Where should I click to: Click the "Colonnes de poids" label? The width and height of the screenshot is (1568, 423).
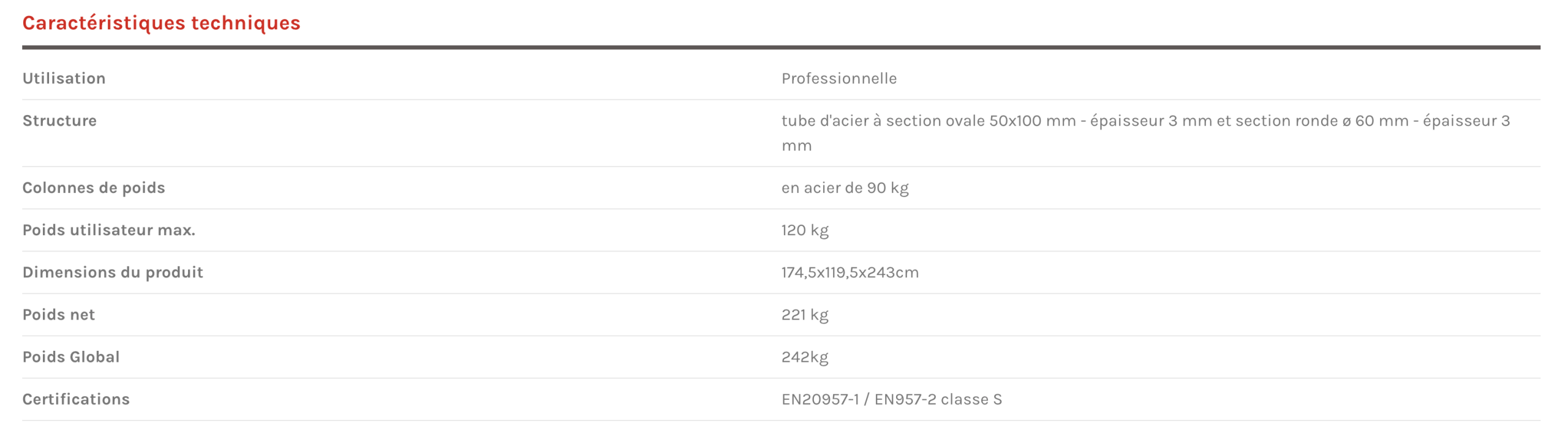[94, 187]
